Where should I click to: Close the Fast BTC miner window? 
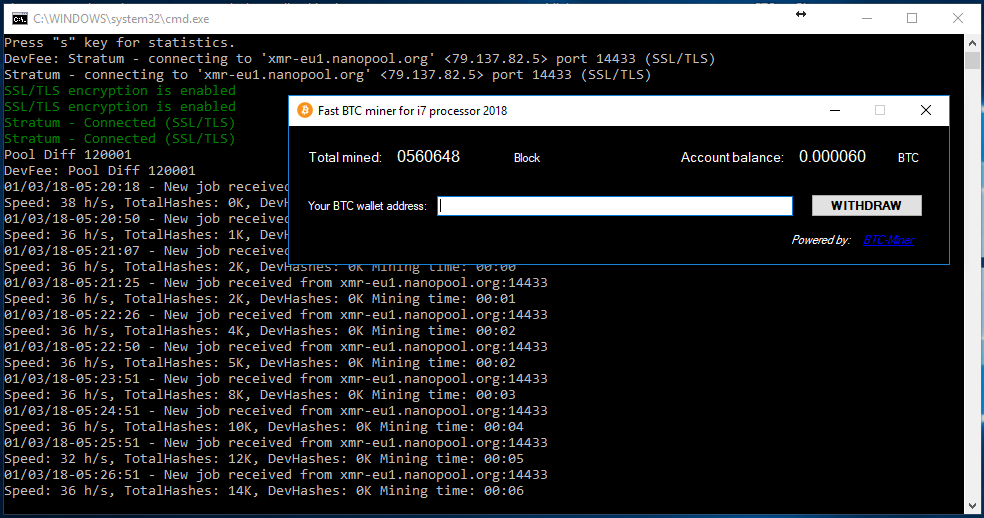pyautogui.click(x=926, y=111)
